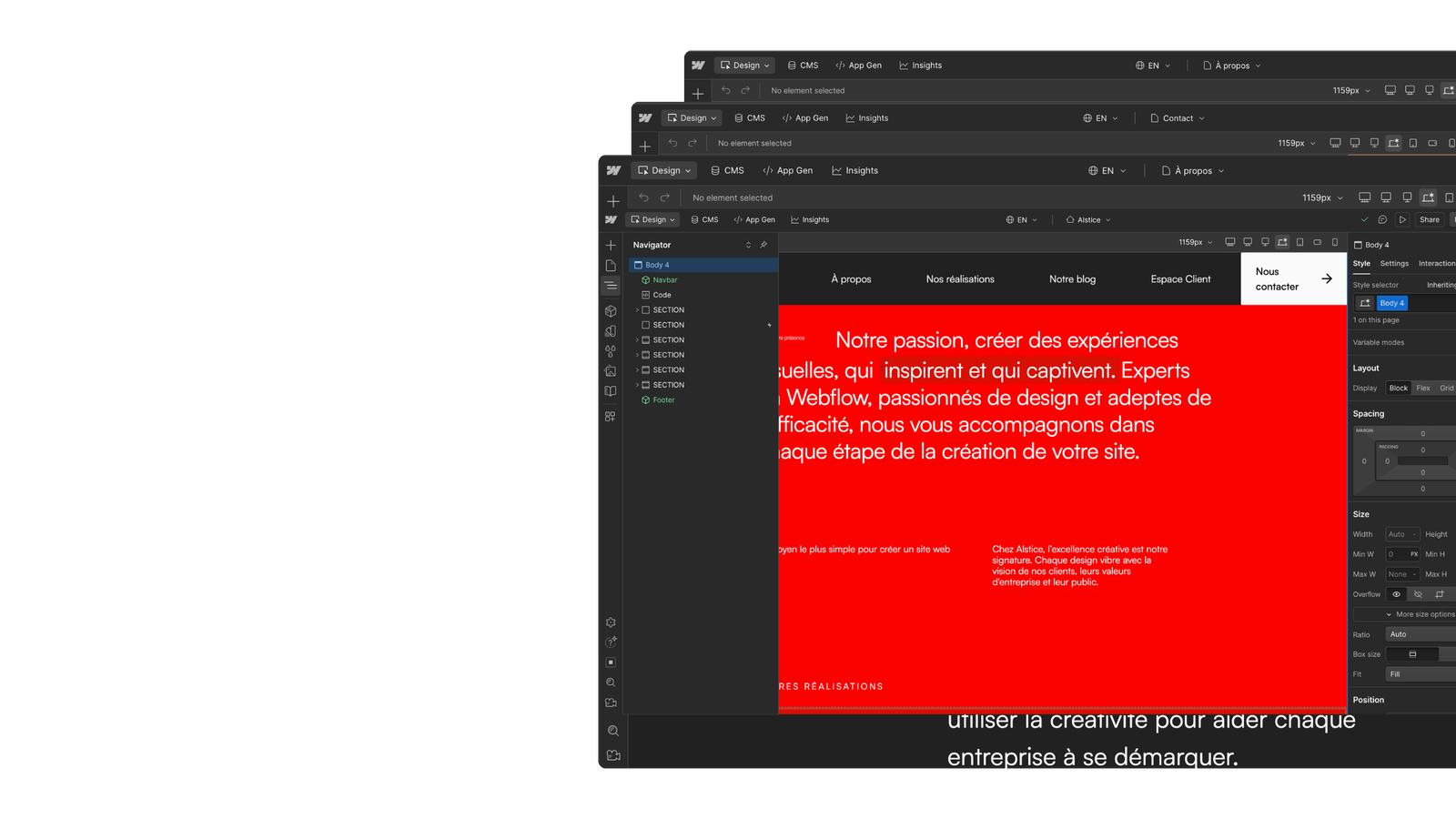Click the Min W value input field
The height and width of the screenshot is (819, 1456).
click(1397, 554)
